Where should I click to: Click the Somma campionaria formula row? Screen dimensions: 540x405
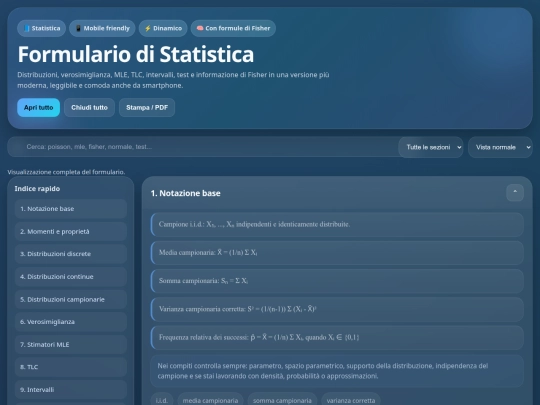(x=337, y=281)
